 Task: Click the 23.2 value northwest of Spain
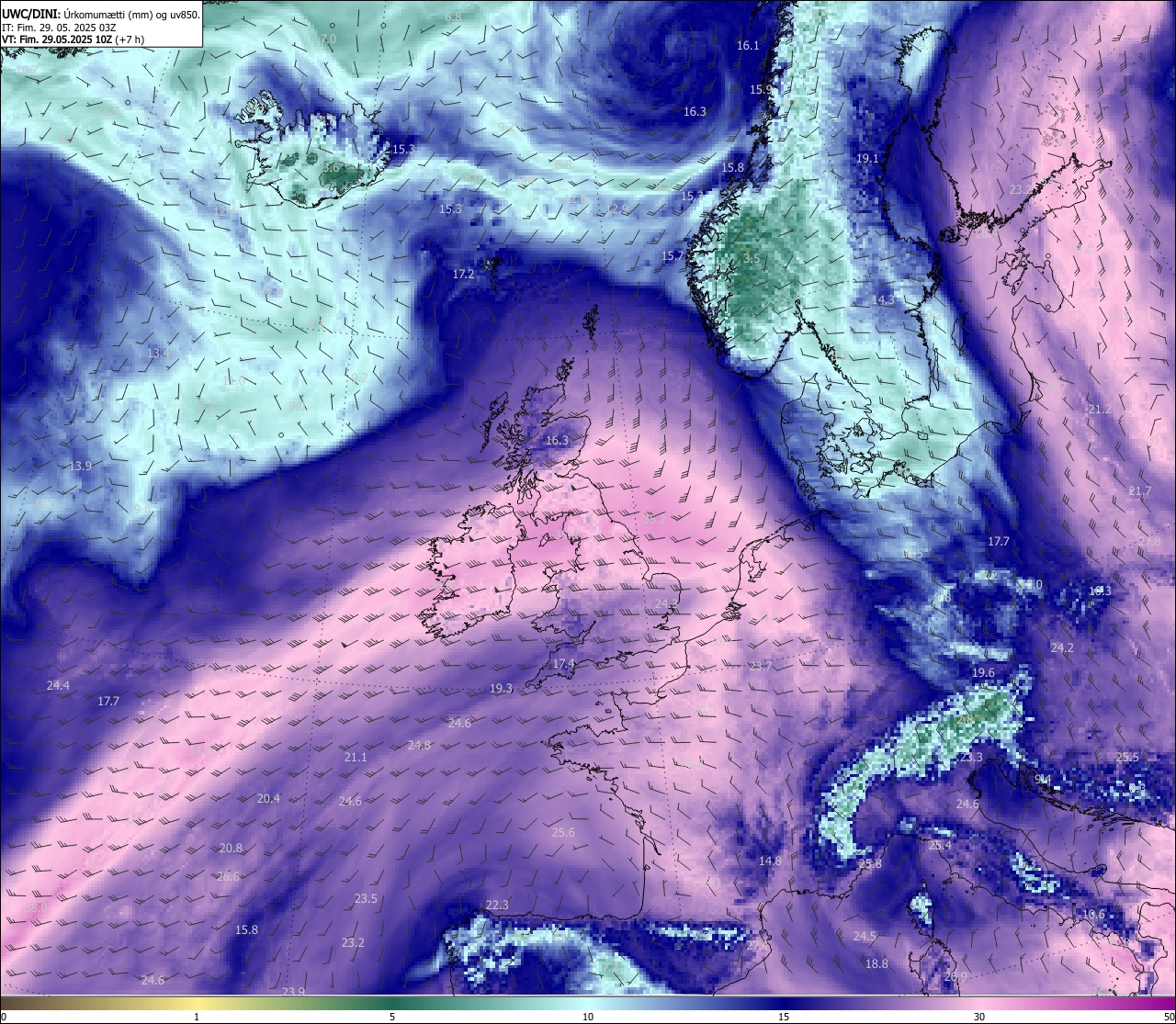(x=353, y=943)
